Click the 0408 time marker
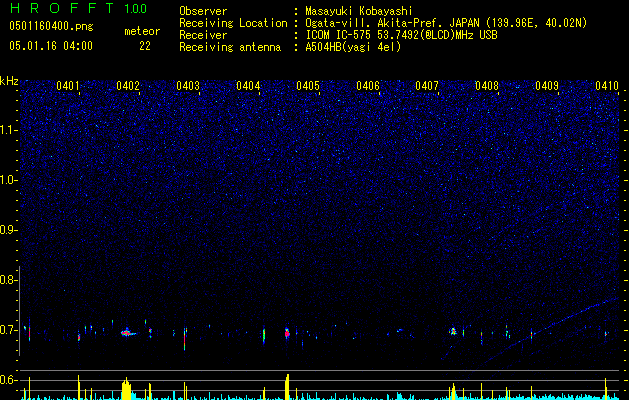 487,86
